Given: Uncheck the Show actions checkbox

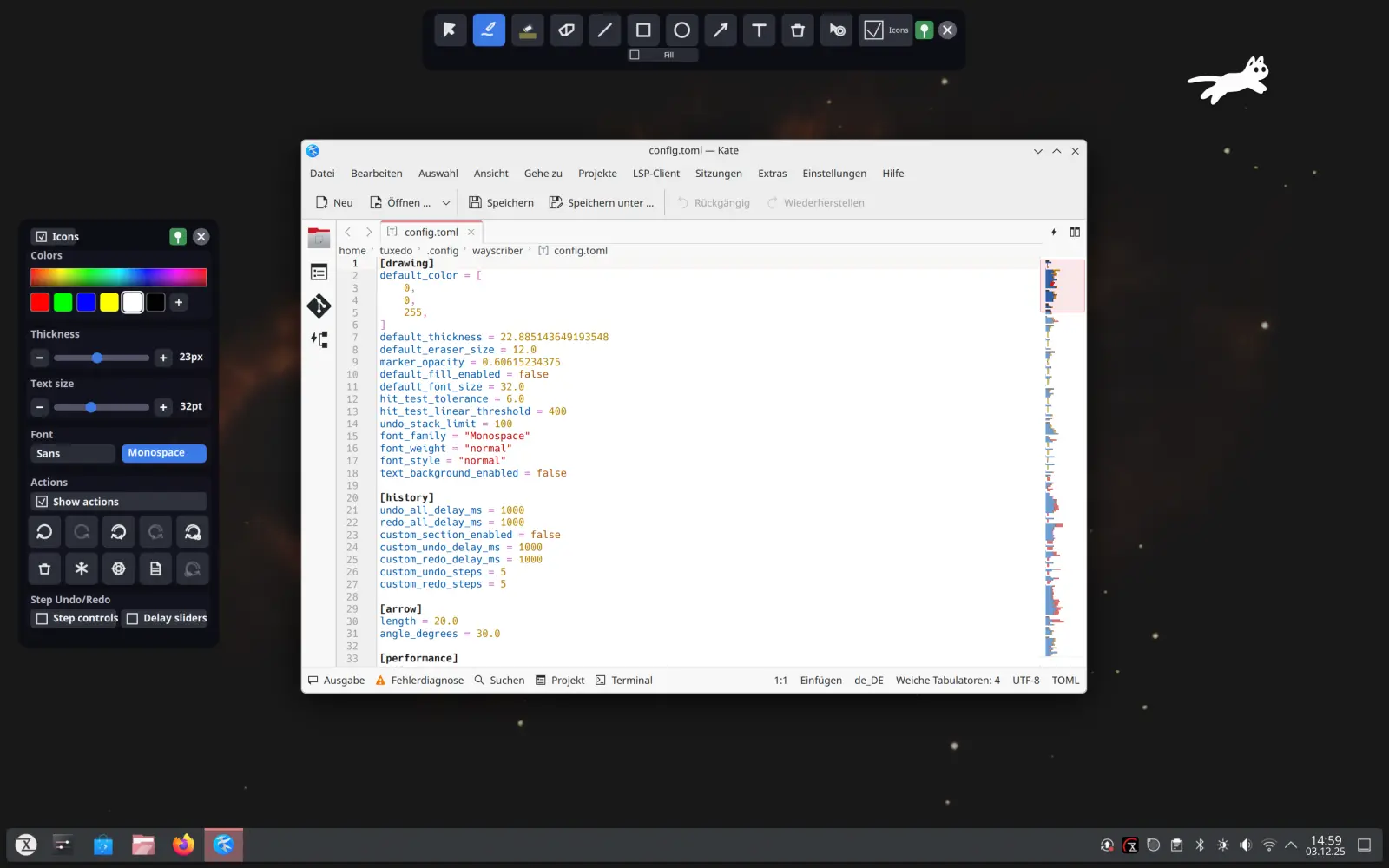Looking at the screenshot, I should (42, 501).
